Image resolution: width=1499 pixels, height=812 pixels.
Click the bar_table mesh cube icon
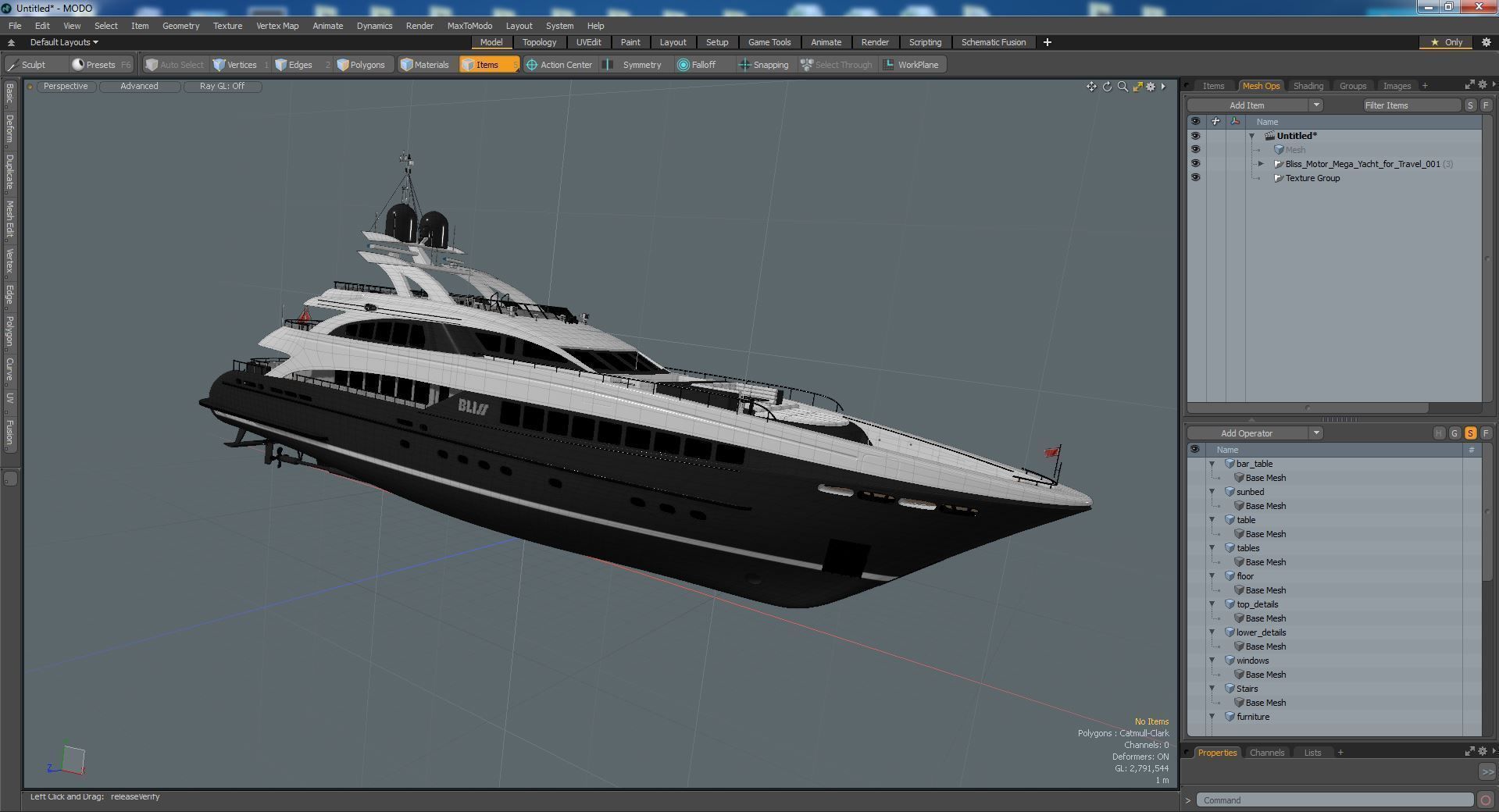click(x=1230, y=464)
